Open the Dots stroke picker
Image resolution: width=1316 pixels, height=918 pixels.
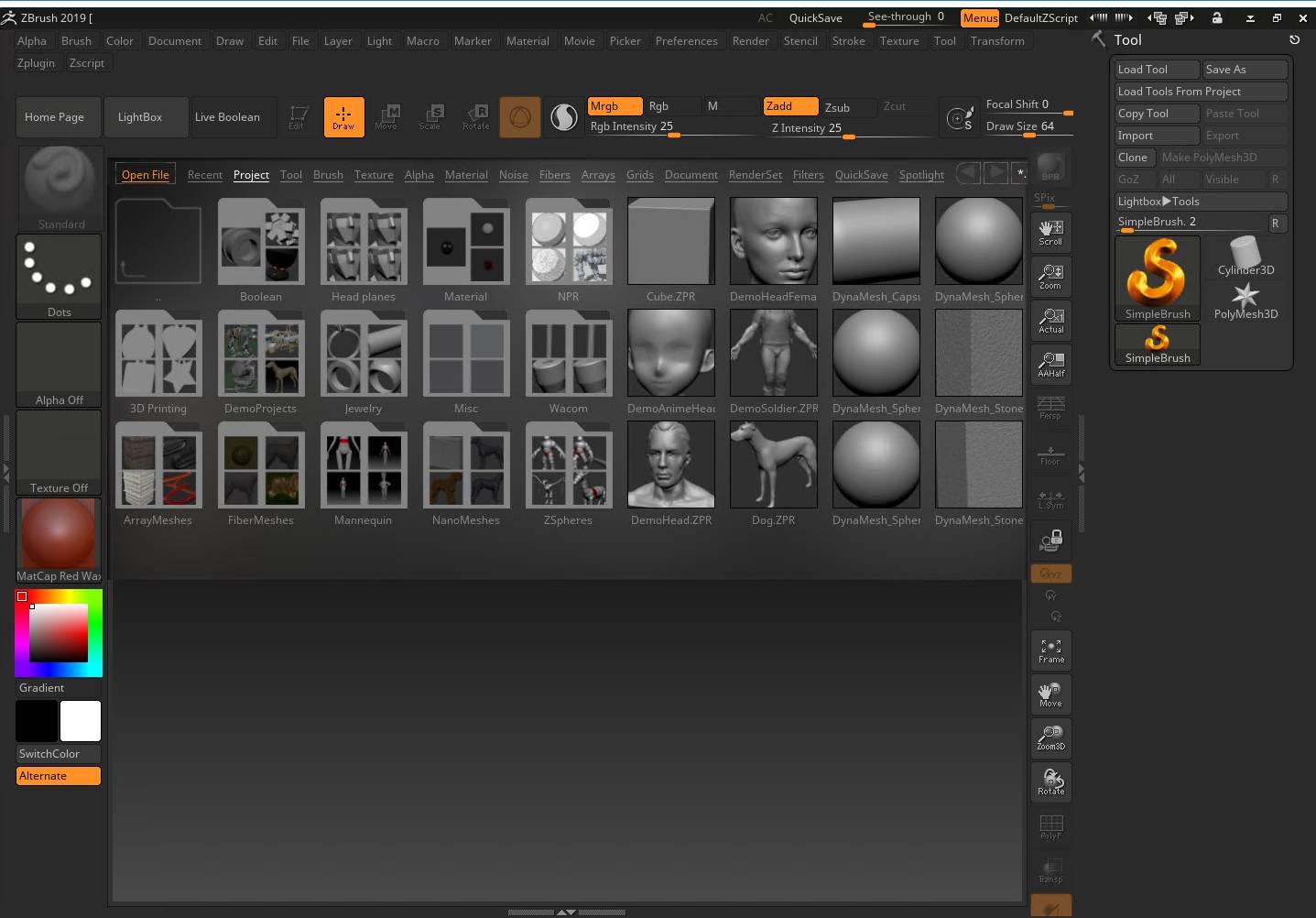click(60, 277)
